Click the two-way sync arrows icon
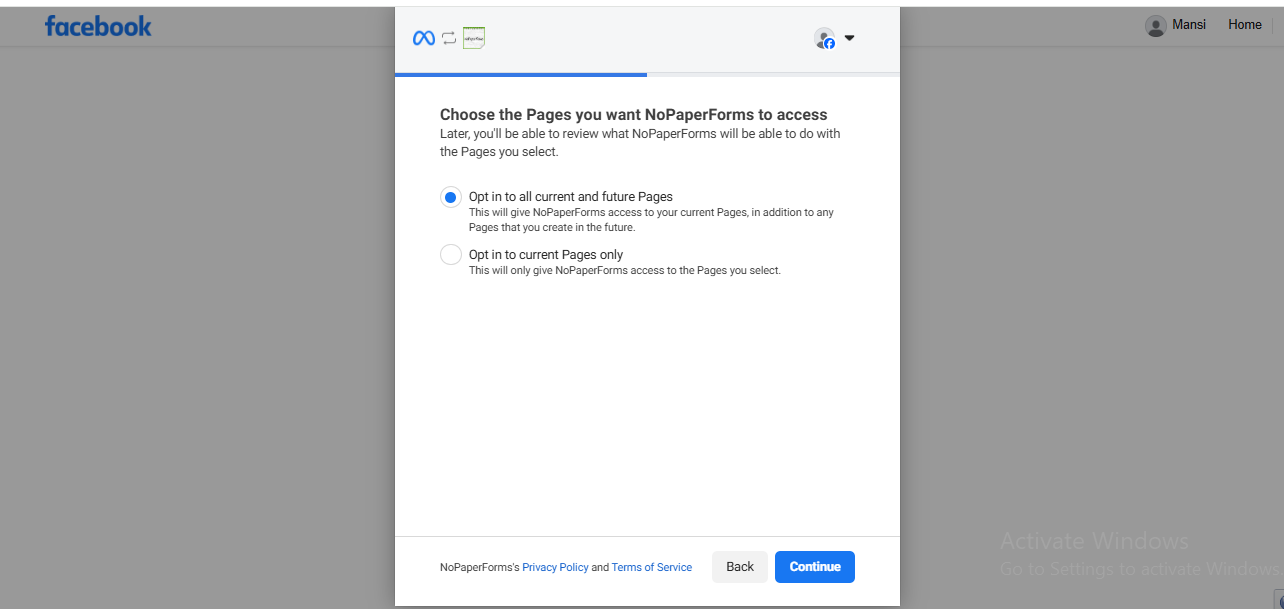Screen dimensions: 1284x609 449,38
